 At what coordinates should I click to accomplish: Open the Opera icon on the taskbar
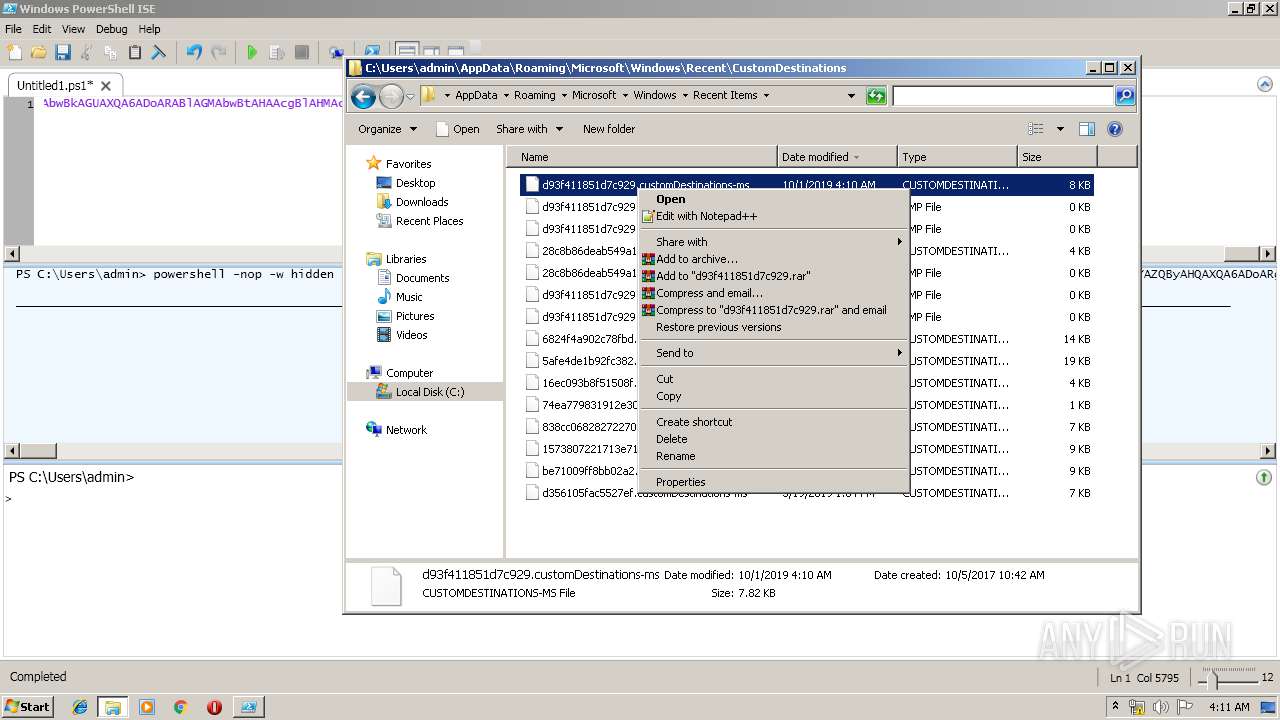214,707
